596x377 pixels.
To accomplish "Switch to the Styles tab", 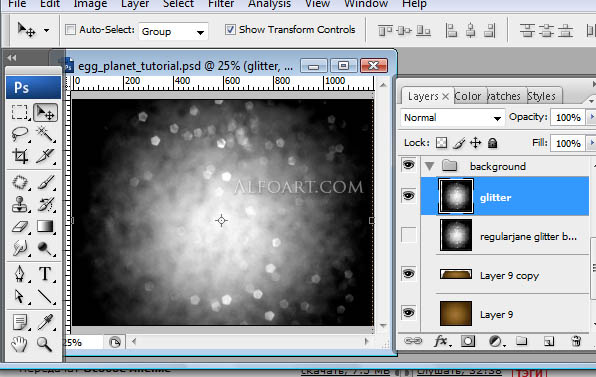I will [541, 96].
